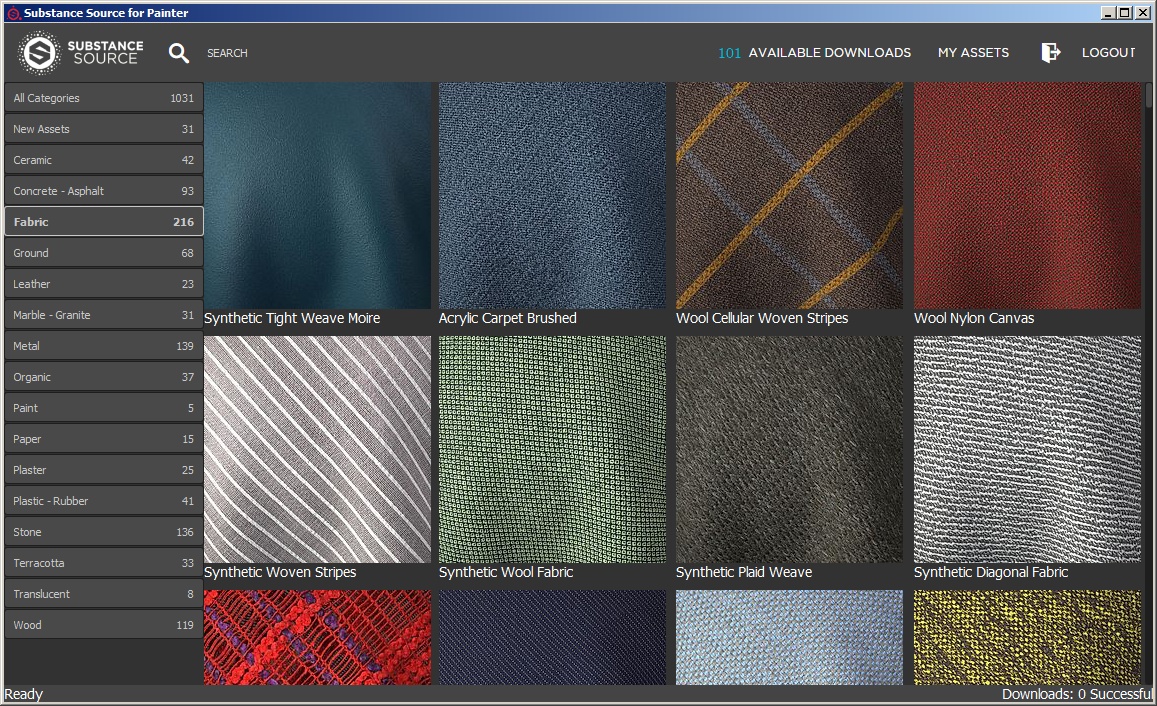
Task: Open Acrylic Carpet Brushed thumbnail
Action: (x=552, y=195)
